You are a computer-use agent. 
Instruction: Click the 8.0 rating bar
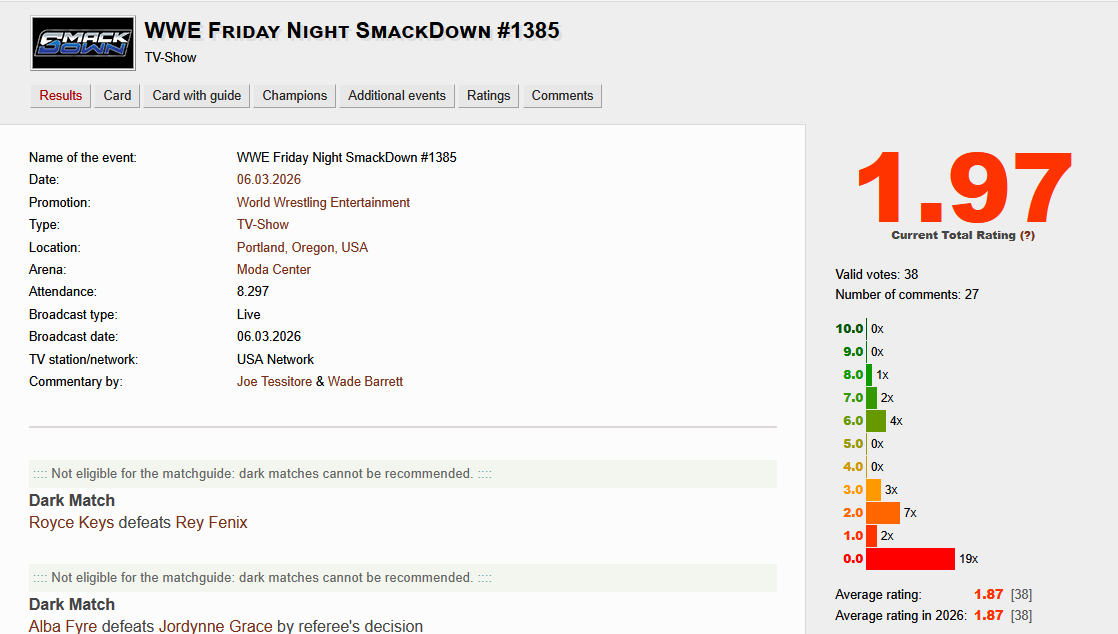pyautogui.click(x=869, y=374)
